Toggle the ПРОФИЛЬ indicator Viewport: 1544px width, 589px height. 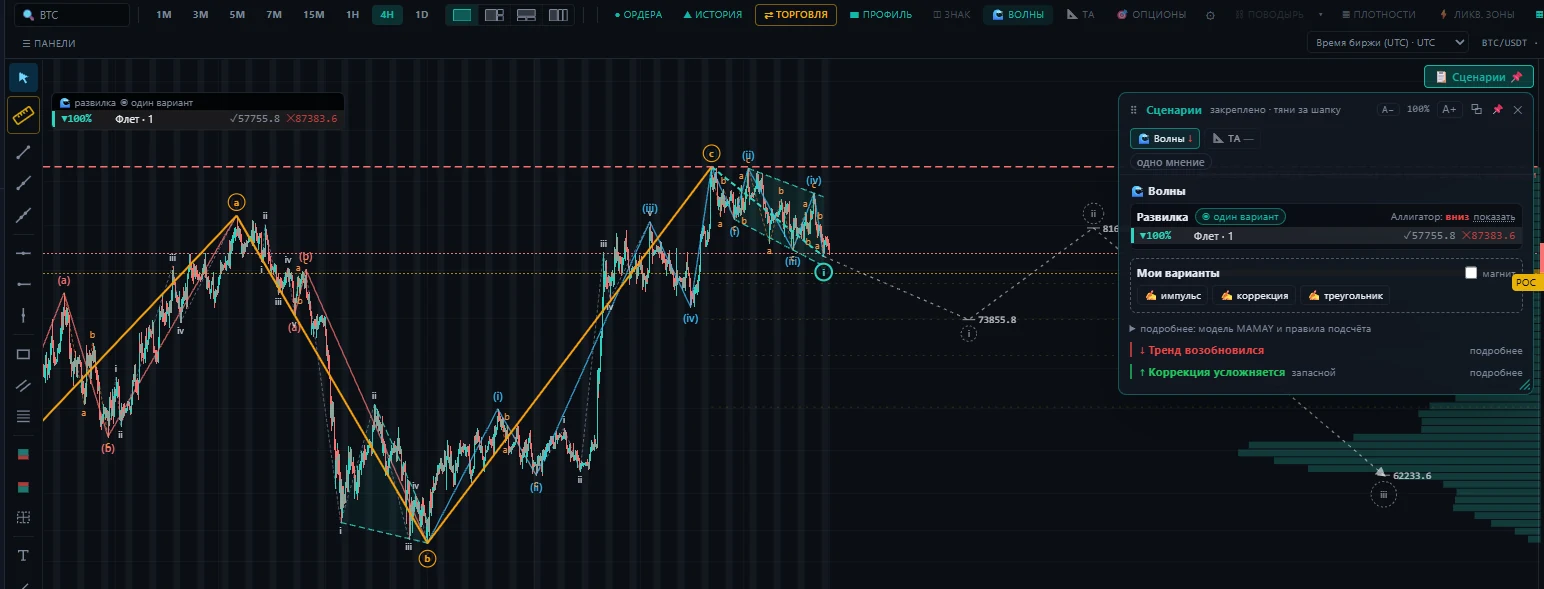(881, 15)
